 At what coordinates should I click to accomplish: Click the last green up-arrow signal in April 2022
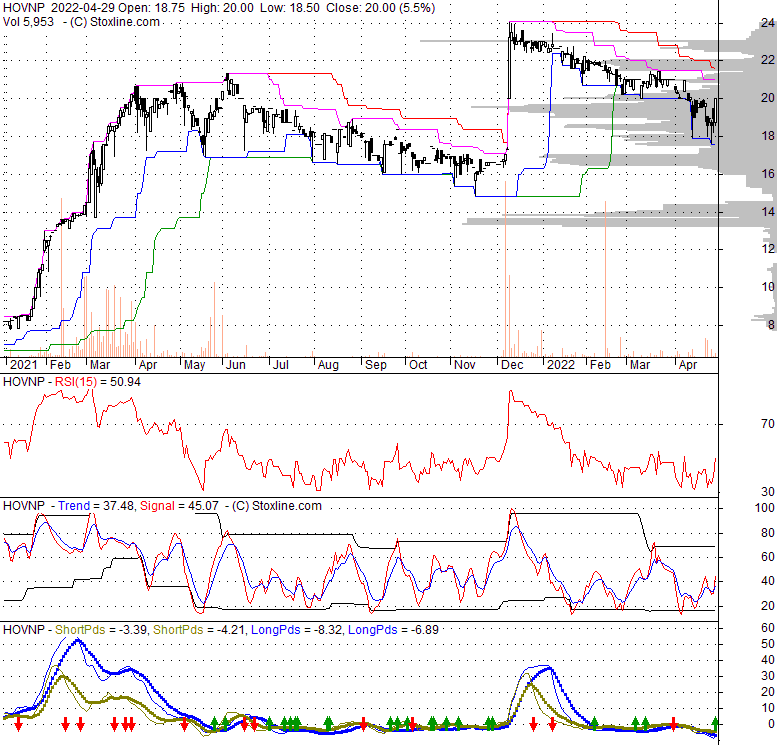tap(715, 722)
